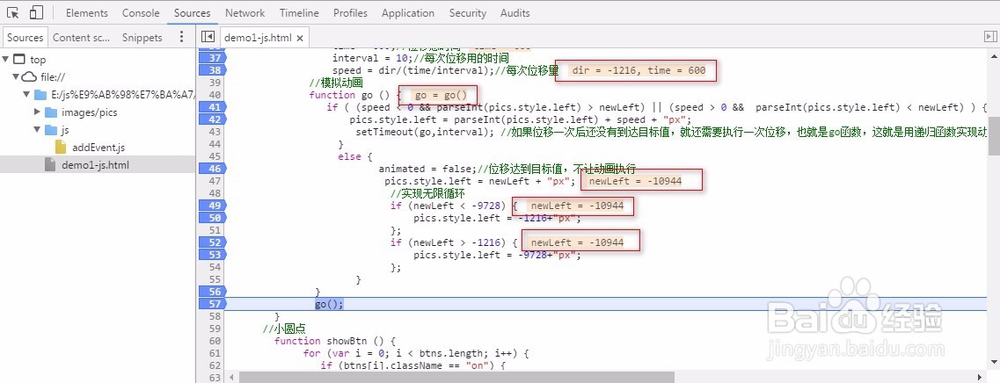Open the Audits tab
Screen dimensions: 1000x383
(515, 13)
